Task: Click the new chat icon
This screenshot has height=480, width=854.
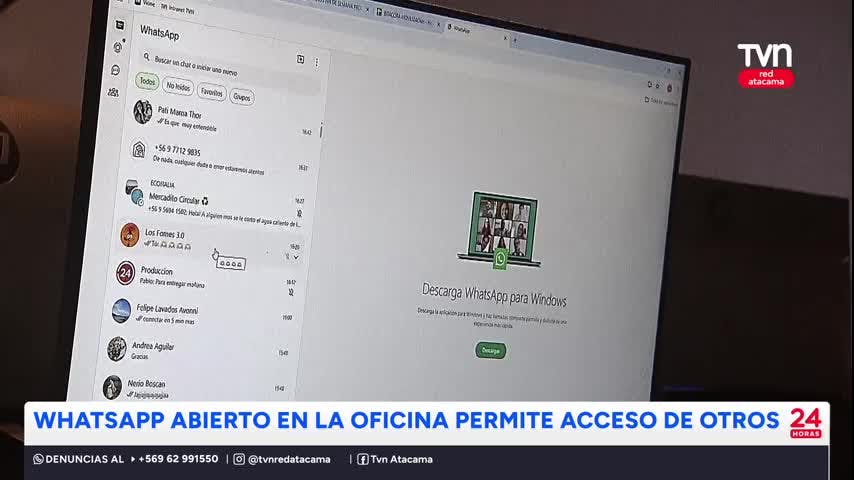Action: [x=300, y=59]
